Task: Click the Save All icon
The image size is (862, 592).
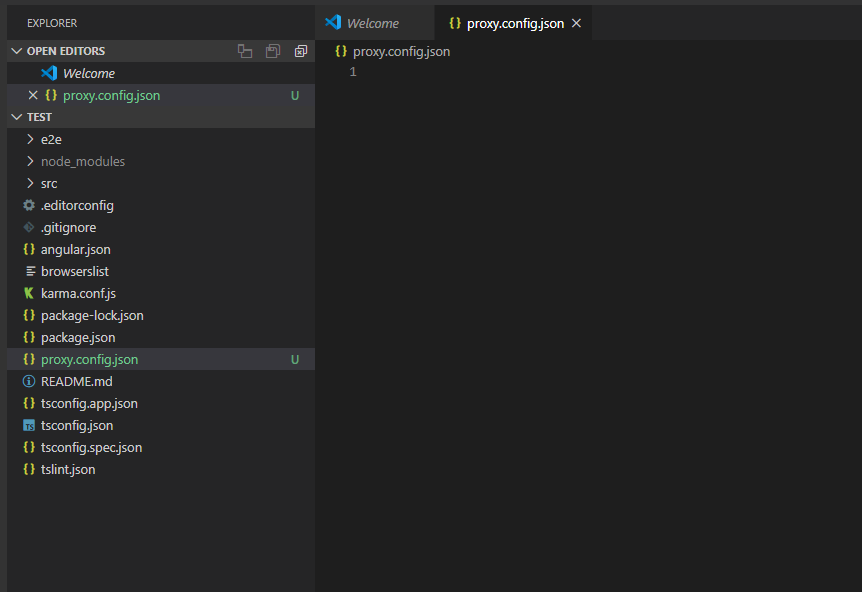Action: coord(273,51)
